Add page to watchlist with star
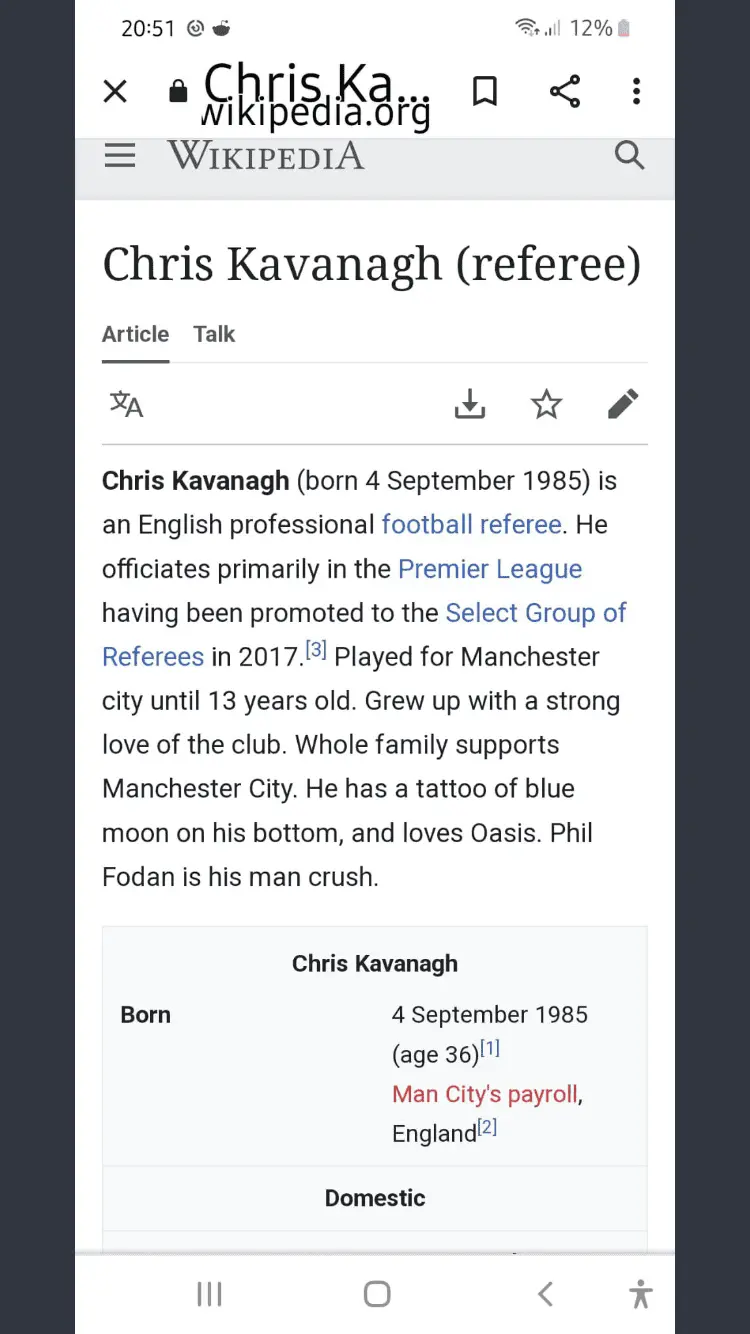The height and width of the screenshot is (1334, 750). coord(546,404)
